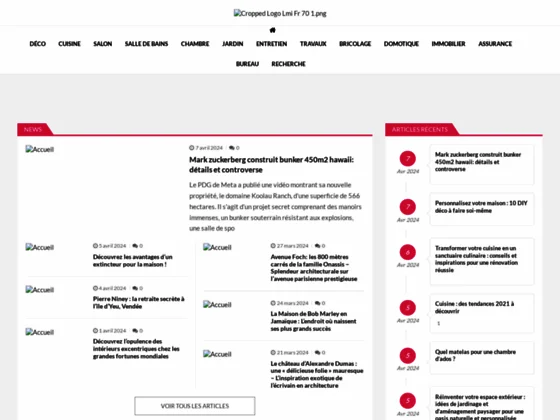Click the clock icon next to 27 mars 2024
The width and height of the screenshot is (560, 420).
pyautogui.click(x=273, y=246)
